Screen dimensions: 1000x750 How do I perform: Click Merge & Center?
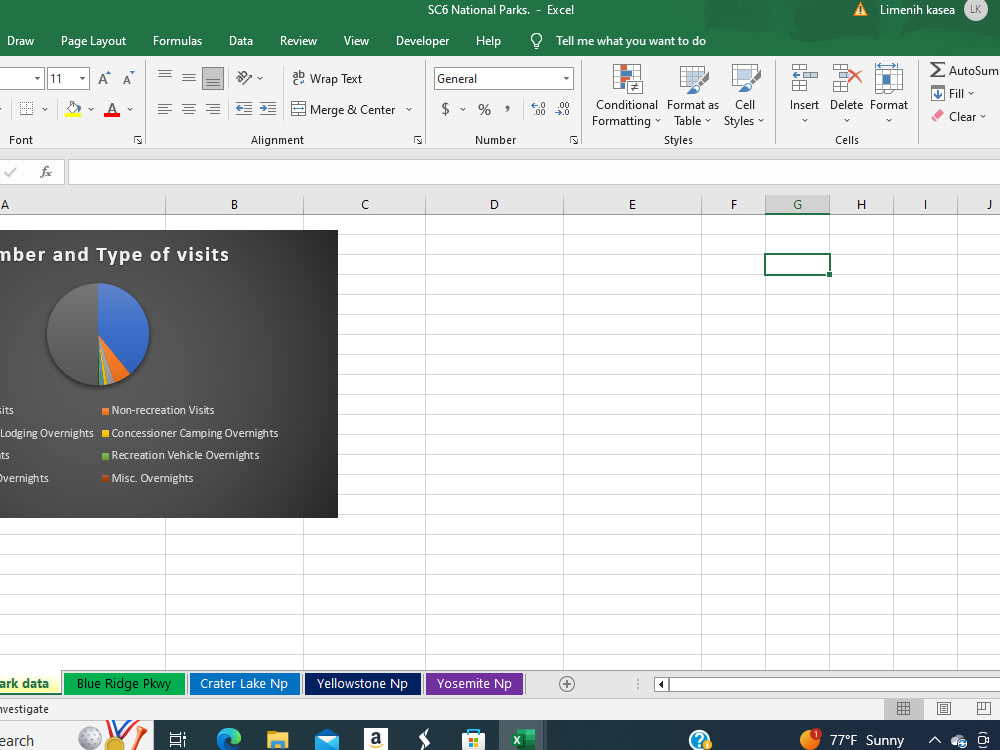tap(343, 110)
